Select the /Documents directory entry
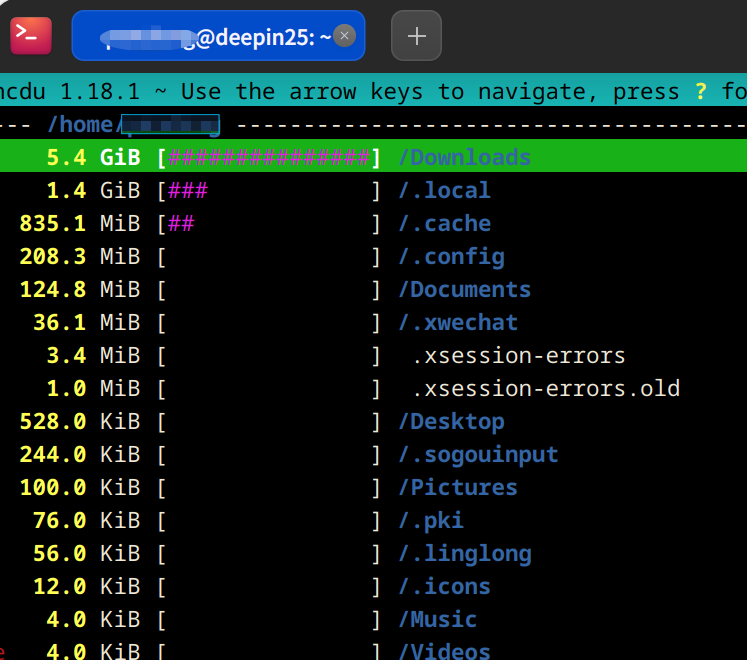The width and height of the screenshot is (747, 660). pyautogui.click(x=464, y=290)
